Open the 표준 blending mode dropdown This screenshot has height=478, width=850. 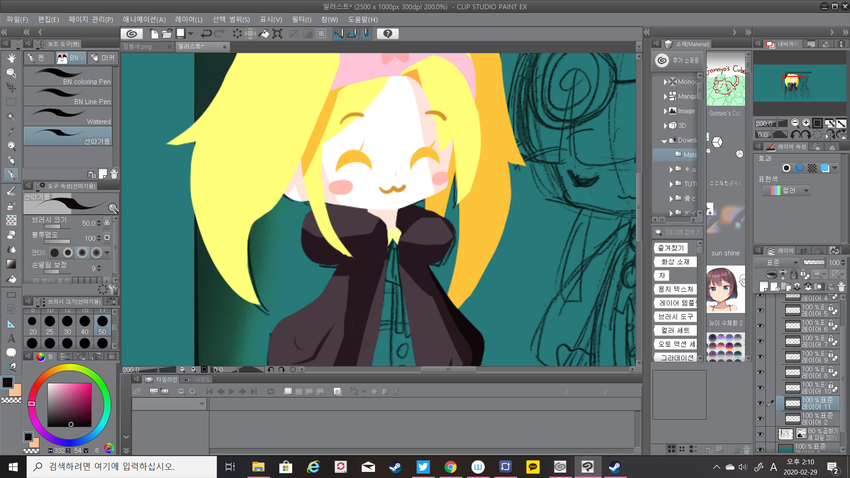click(x=777, y=262)
